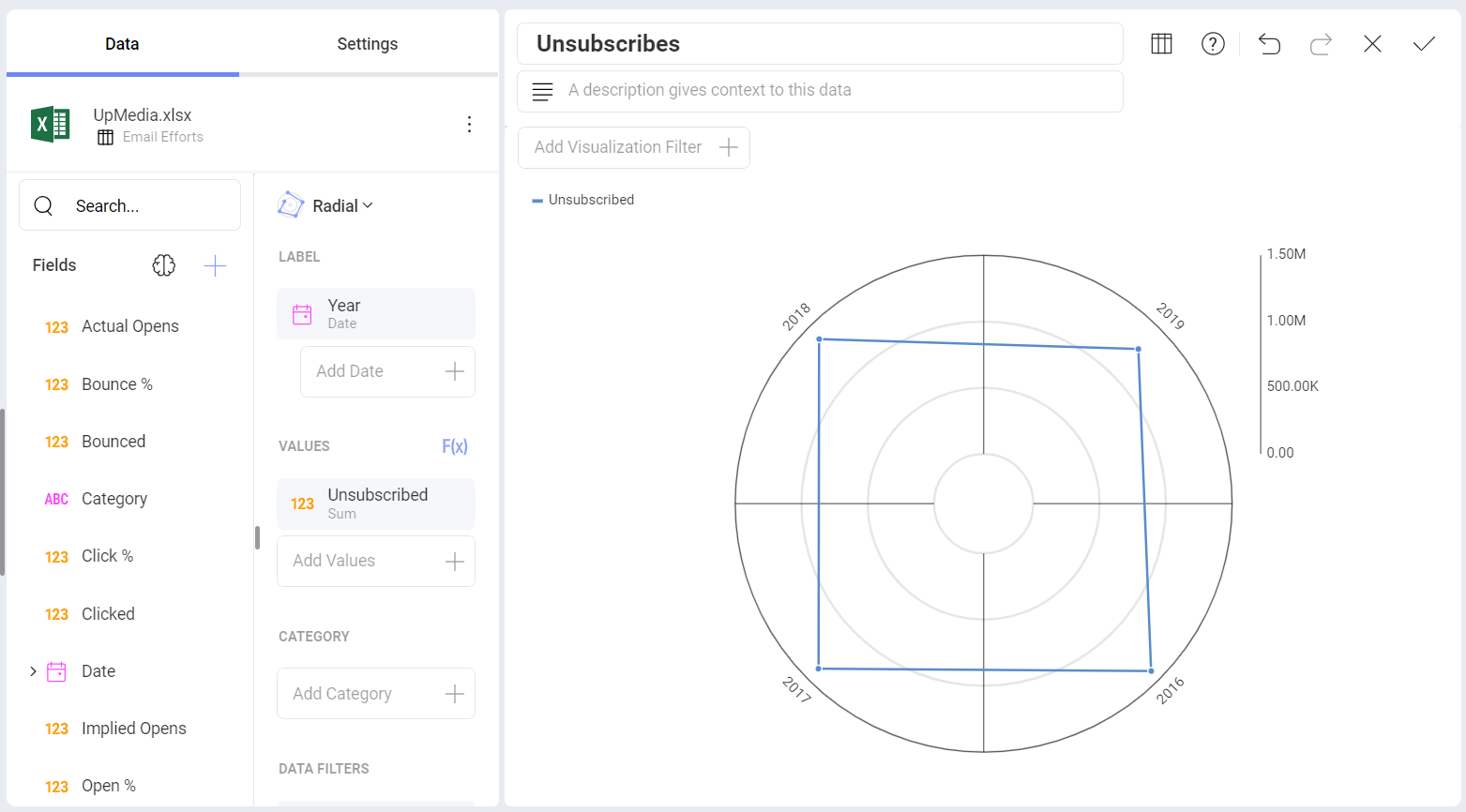Click the Date field calendar icon
This screenshot has height=812, width=1466.
(x=56, y=671)
